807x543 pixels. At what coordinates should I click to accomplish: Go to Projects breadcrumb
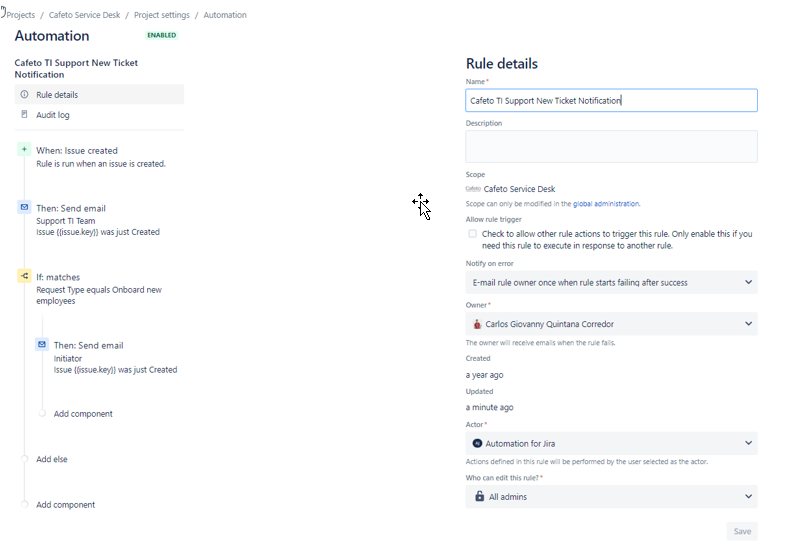(x=21, y=15)
